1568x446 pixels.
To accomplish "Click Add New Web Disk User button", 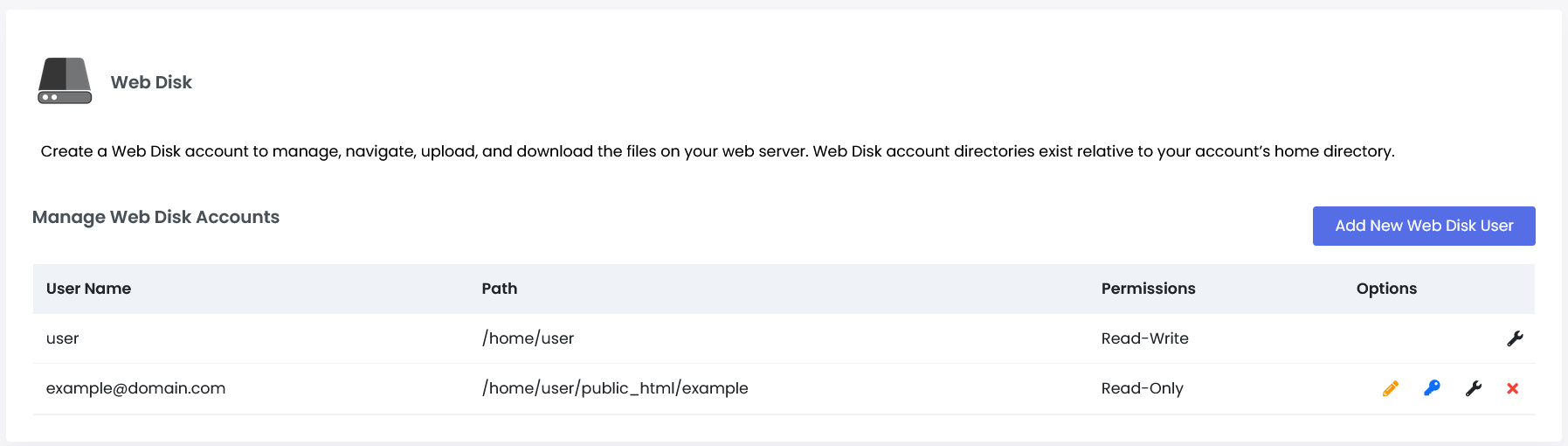I will click(x=1423, y=226).
